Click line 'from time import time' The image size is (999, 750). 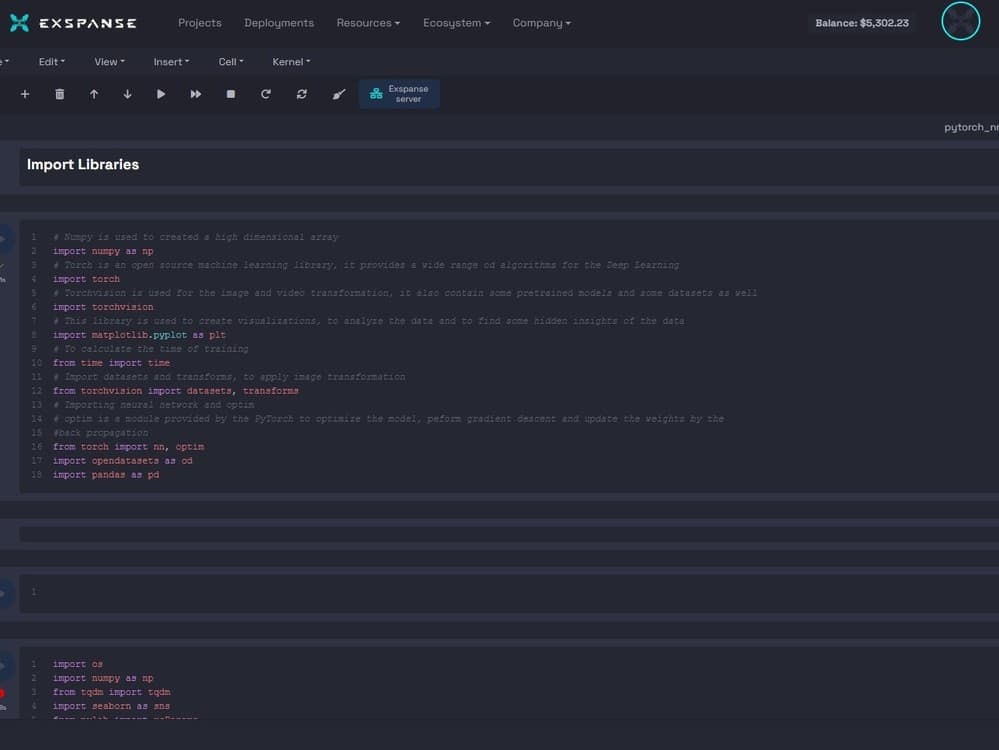(x=111, y=363)
